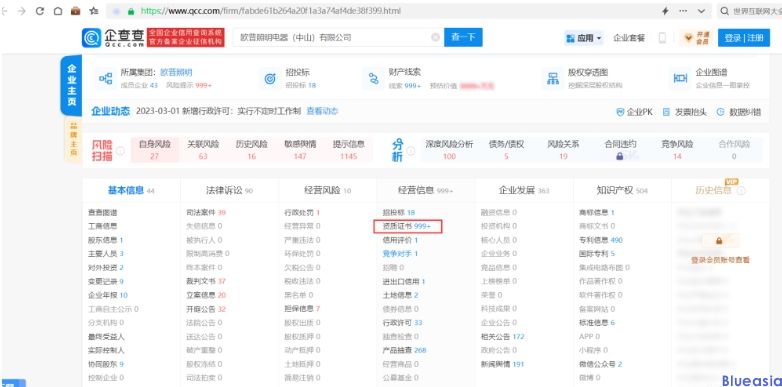Image resolution: width=782 pixels, height=387 pixels.
Task: Switch to the 基本信息 tab
Action: (131, 190)
